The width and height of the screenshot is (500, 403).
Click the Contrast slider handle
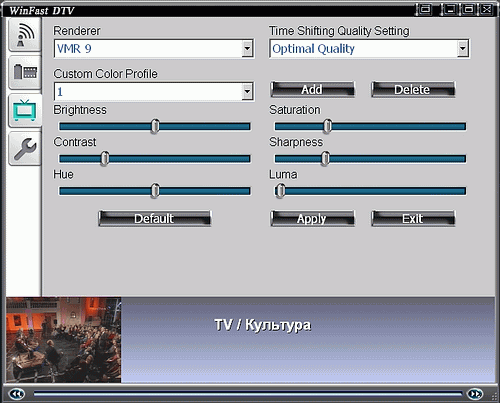105,158
